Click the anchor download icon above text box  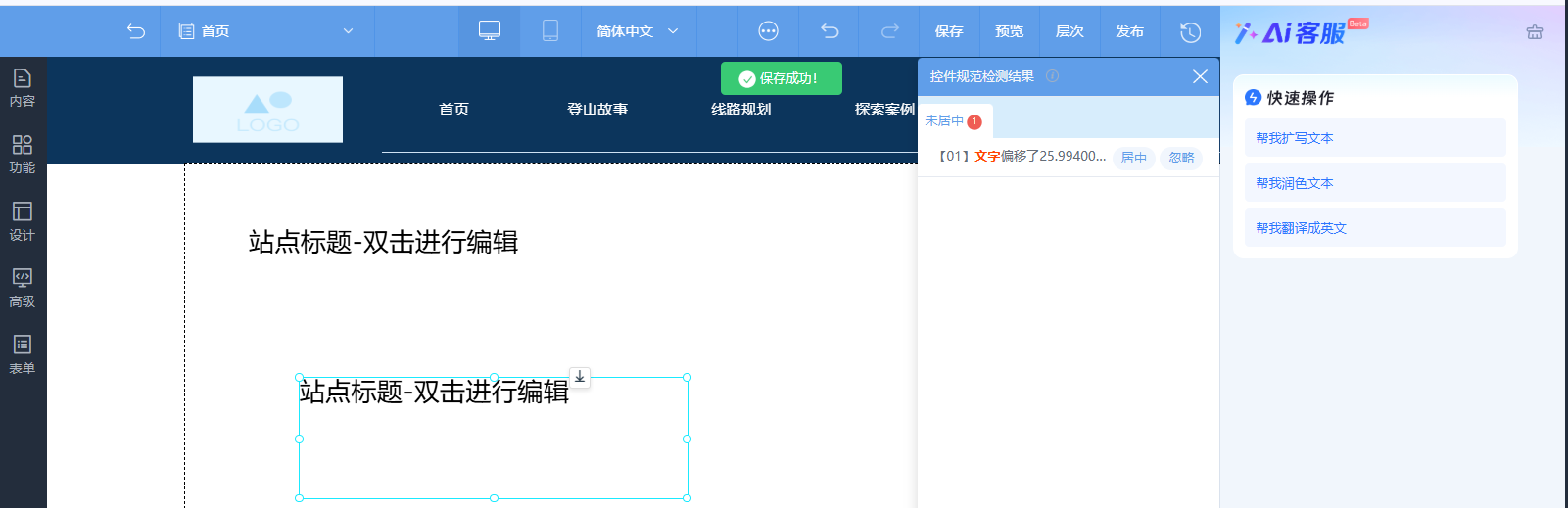click(x=580, y=377)
